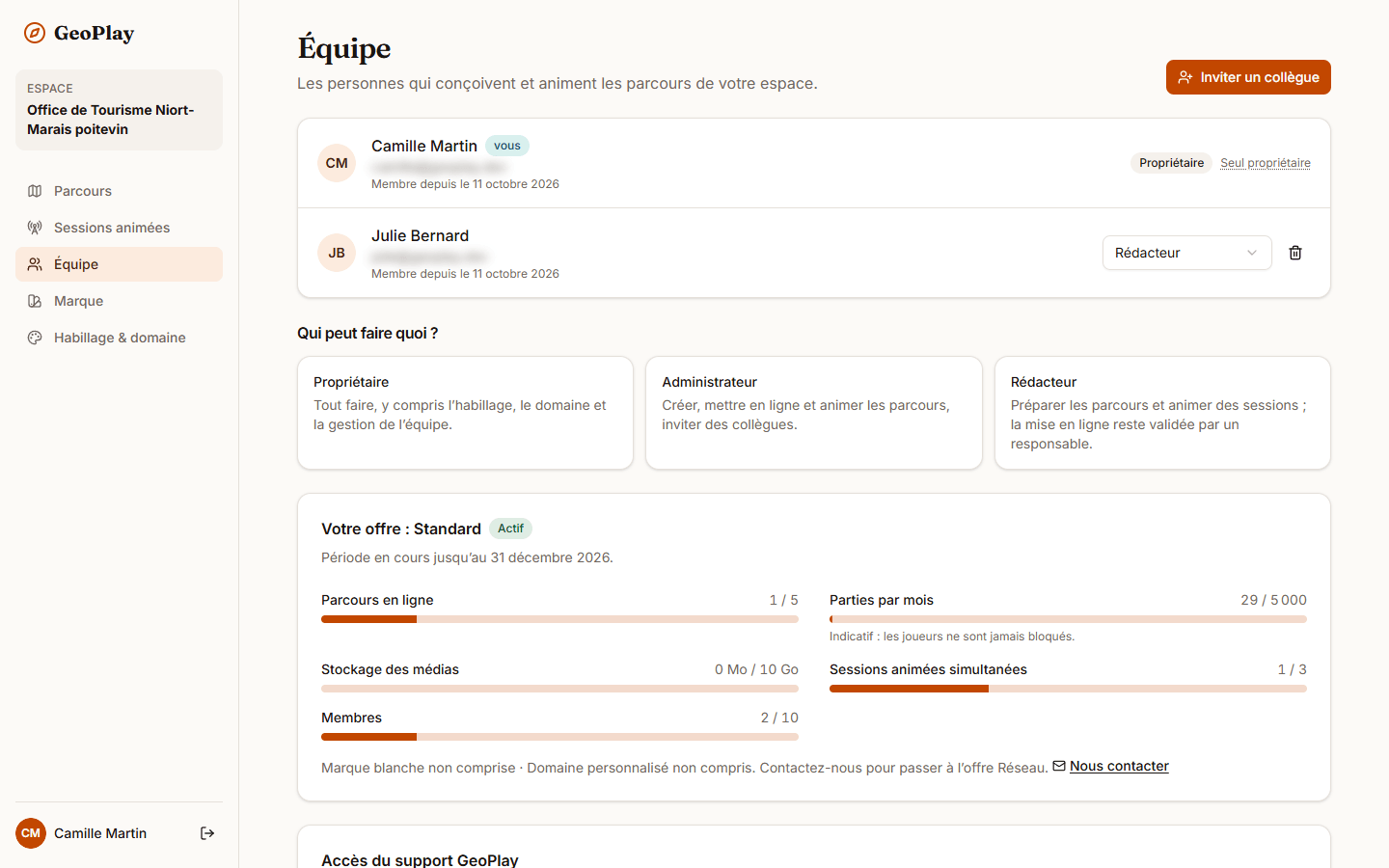Screen dimensions: 1389x868
Task: Click Julie Bernard's JB avatar
Action: (337, 253)
